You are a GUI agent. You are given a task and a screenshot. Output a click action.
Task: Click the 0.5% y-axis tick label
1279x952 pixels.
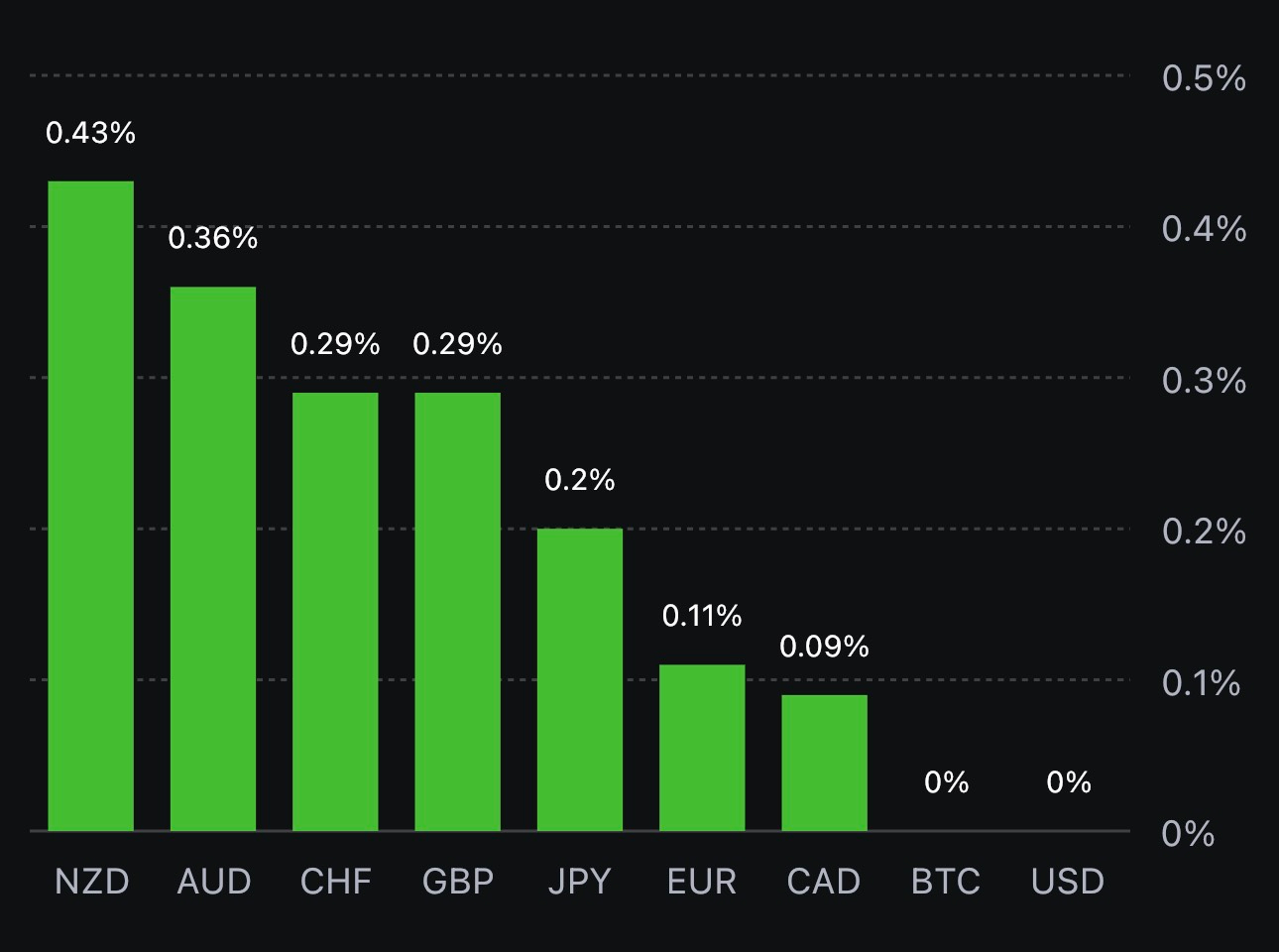[1204, 78]
